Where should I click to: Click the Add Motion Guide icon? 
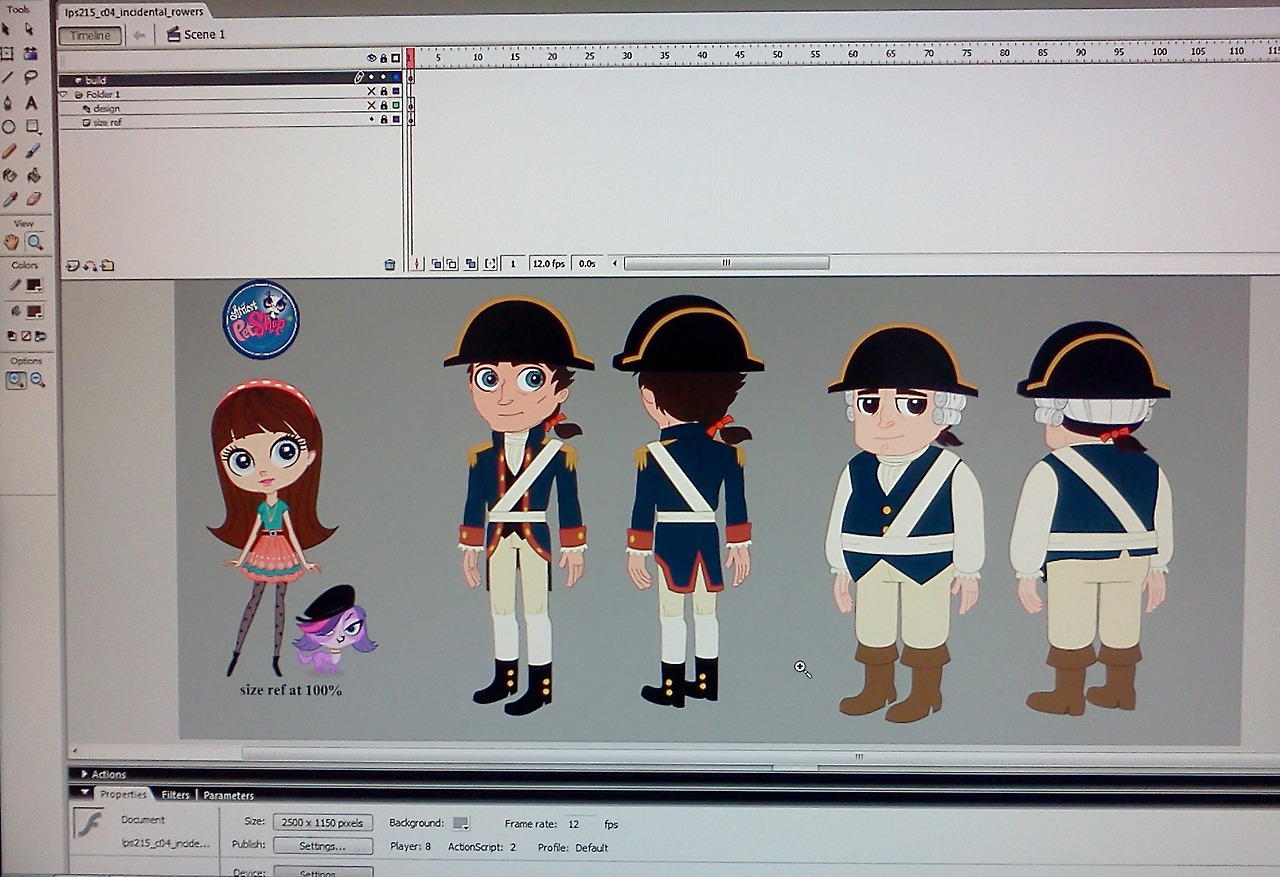pyautogui.click(x=89, y=265)
